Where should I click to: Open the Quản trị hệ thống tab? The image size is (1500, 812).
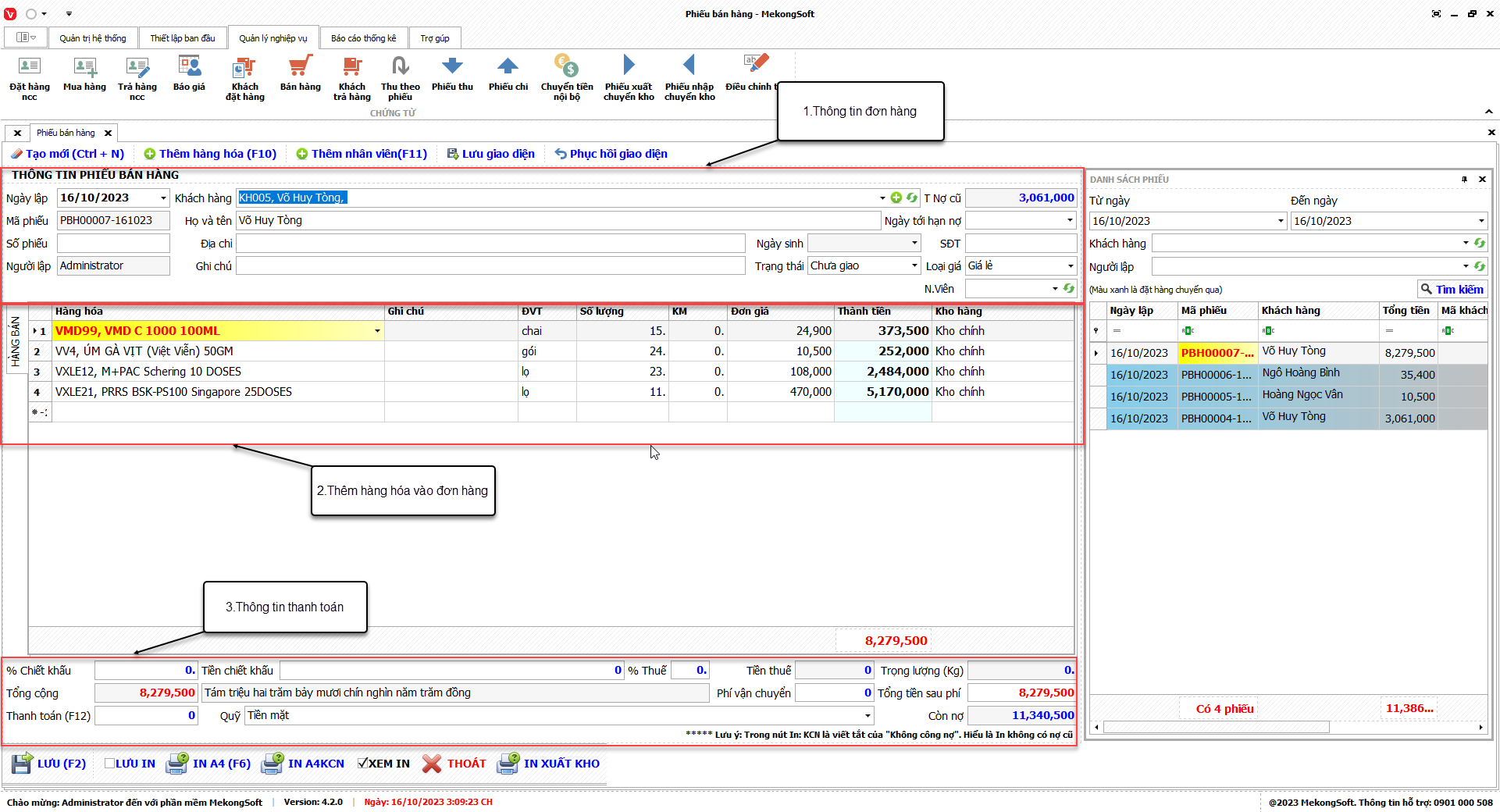(x=92, y=38)
